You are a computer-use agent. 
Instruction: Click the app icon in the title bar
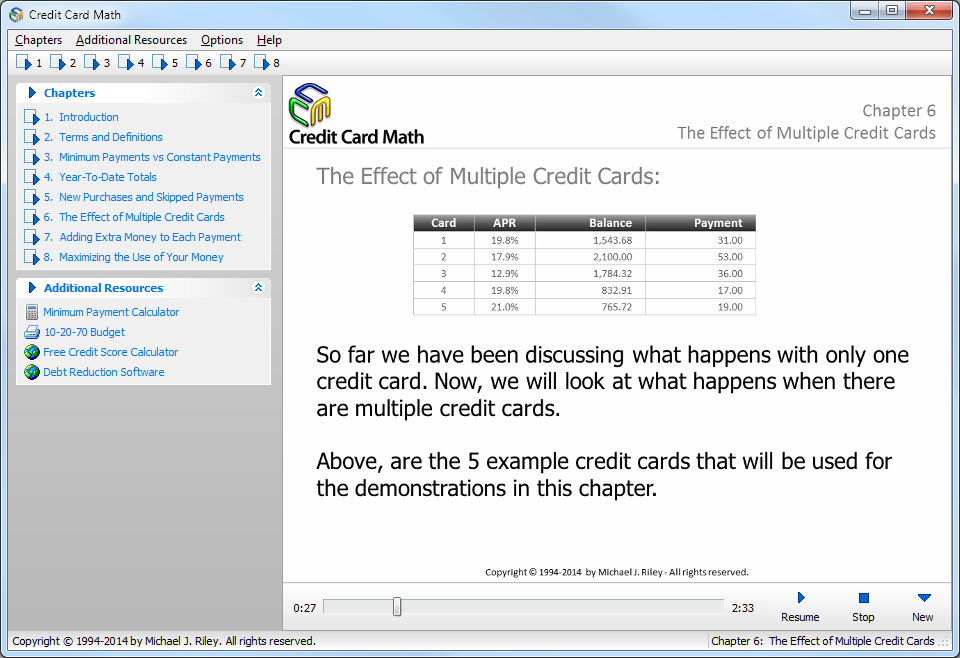[x=17, y=14]
